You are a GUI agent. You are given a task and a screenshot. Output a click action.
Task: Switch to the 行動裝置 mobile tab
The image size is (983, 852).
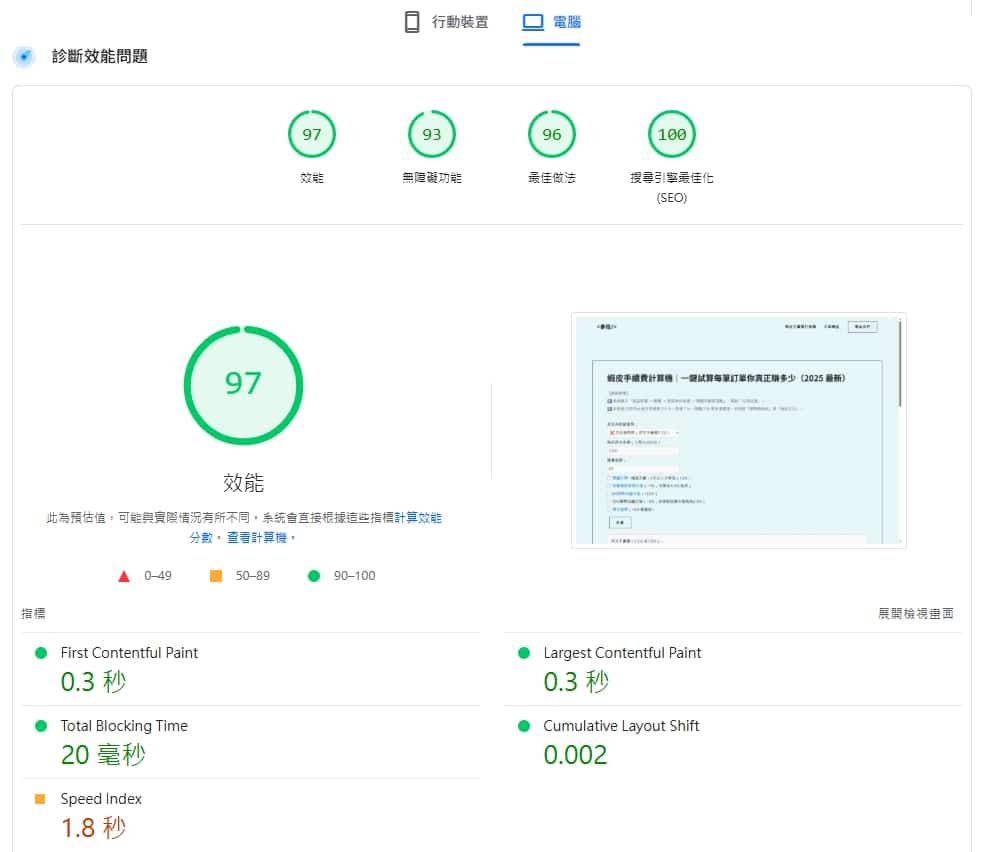[446, 22]
